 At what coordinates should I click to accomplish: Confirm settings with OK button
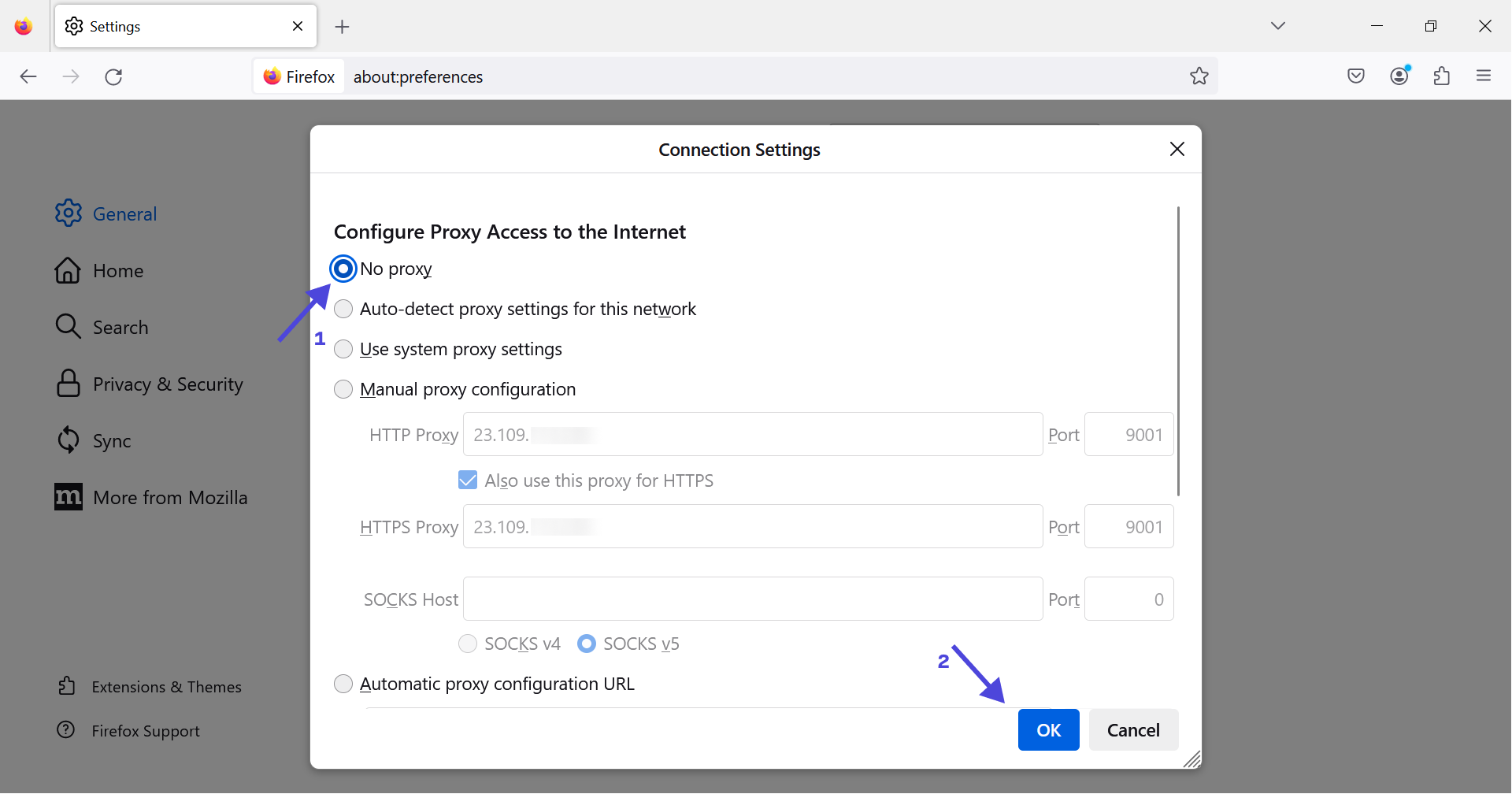[x=1048, y=729]
